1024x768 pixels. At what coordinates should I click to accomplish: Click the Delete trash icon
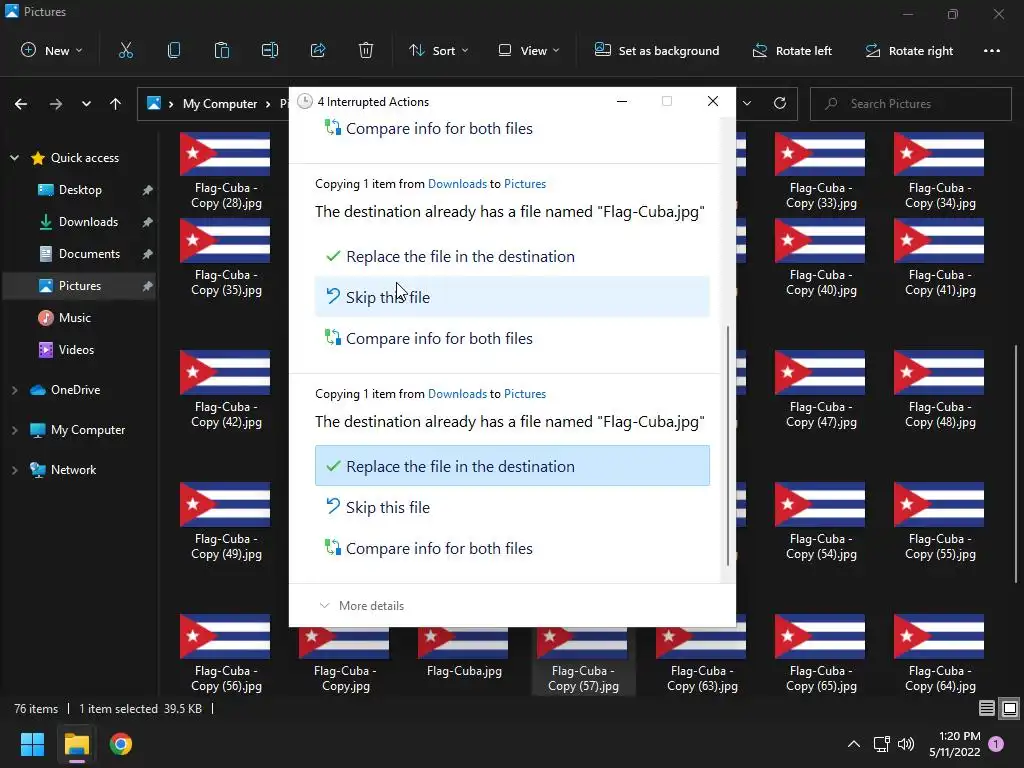(366, 50)
